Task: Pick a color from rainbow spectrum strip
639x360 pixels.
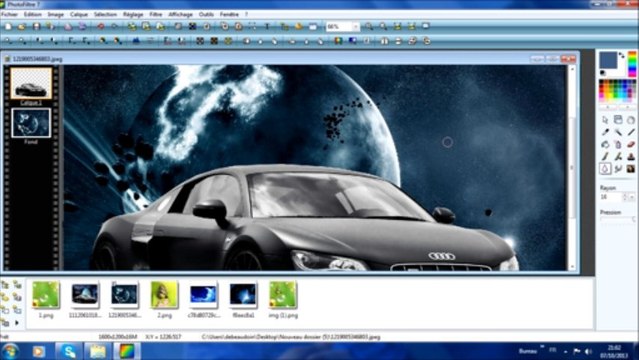Action: [x=632, y=64]
